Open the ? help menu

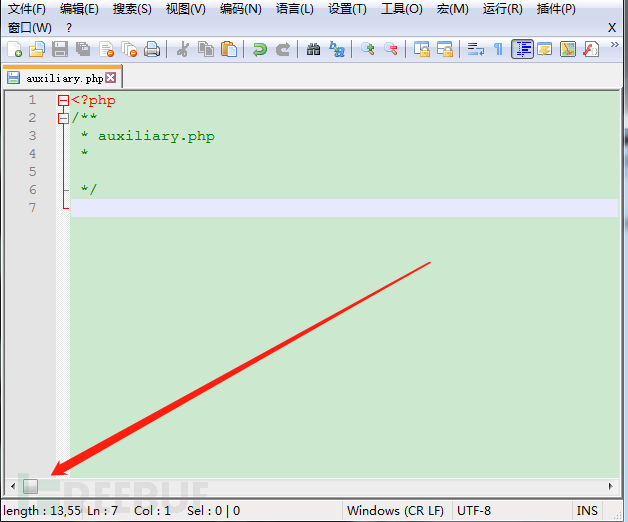[x=69, y=28]
